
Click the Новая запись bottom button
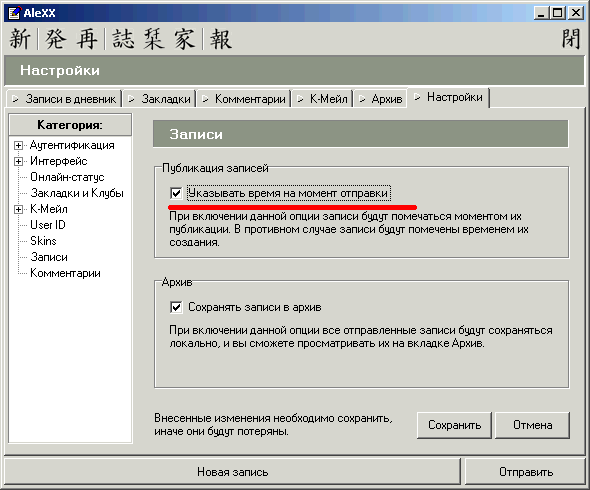(x=233, y=472)
